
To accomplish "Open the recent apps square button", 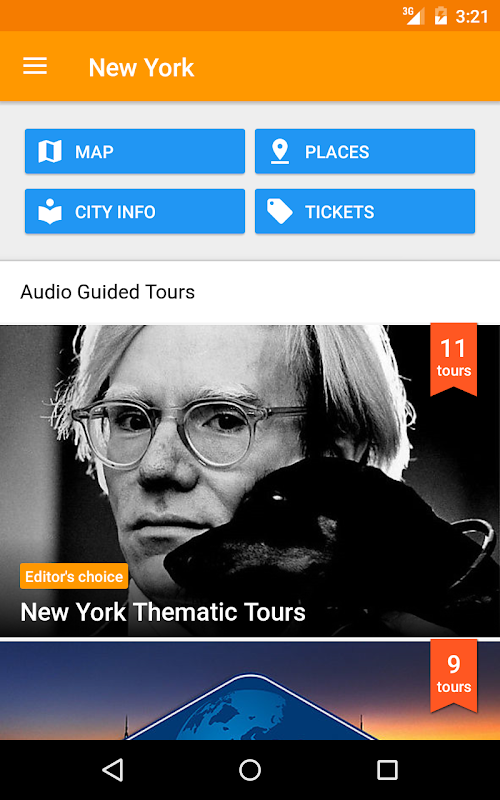I will (x=387, y=770).
